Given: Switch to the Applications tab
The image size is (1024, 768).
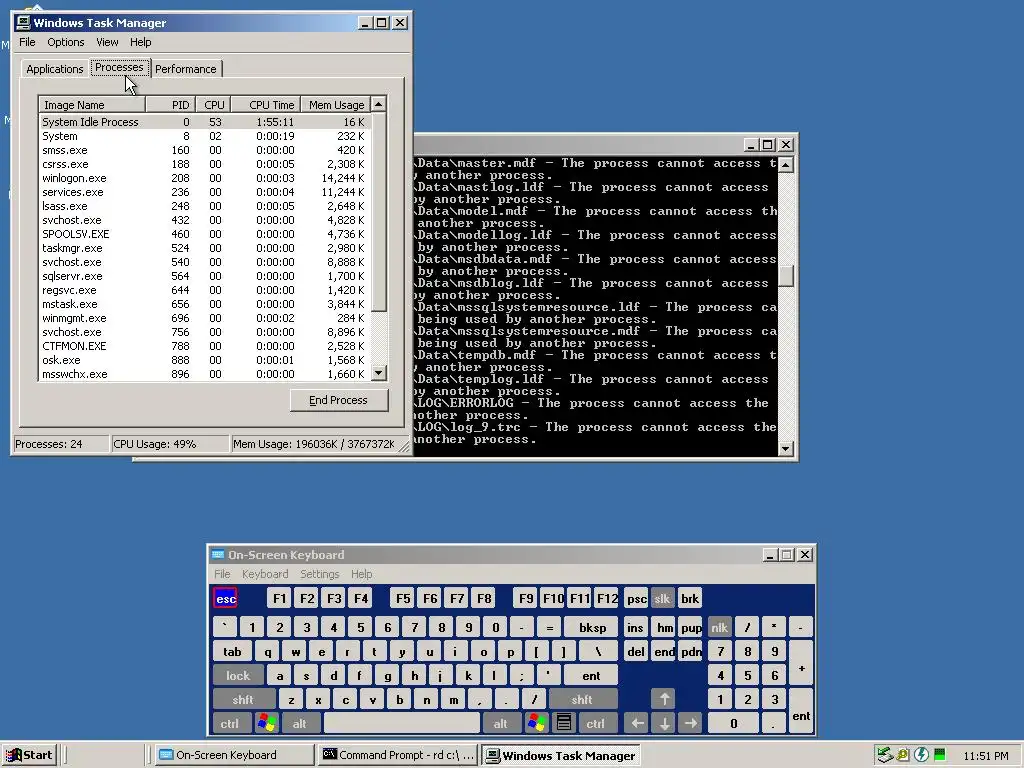Looking at the screenshot, I should point(55,69).
